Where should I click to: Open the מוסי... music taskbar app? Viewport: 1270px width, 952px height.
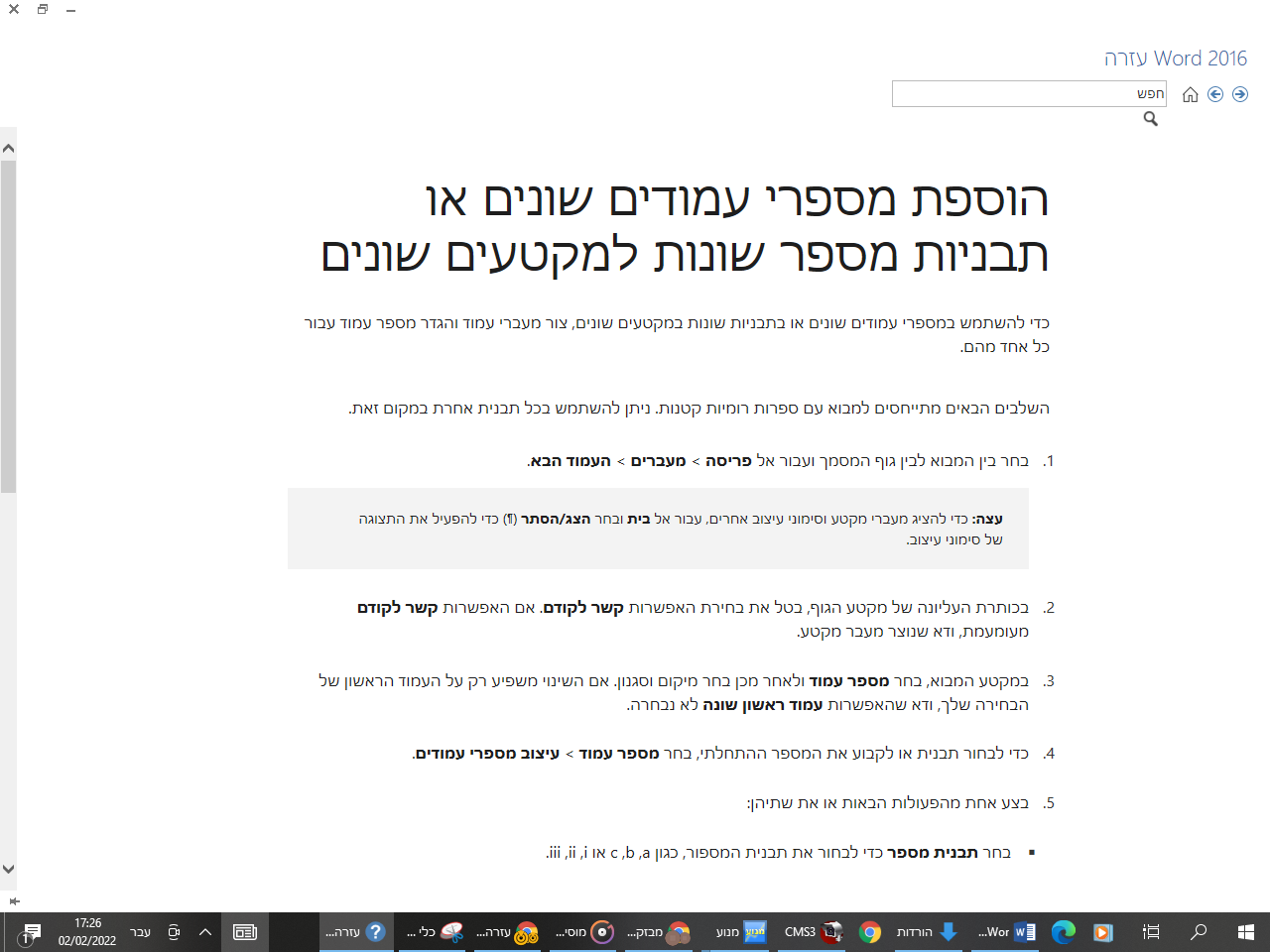(x=584, y=932)
